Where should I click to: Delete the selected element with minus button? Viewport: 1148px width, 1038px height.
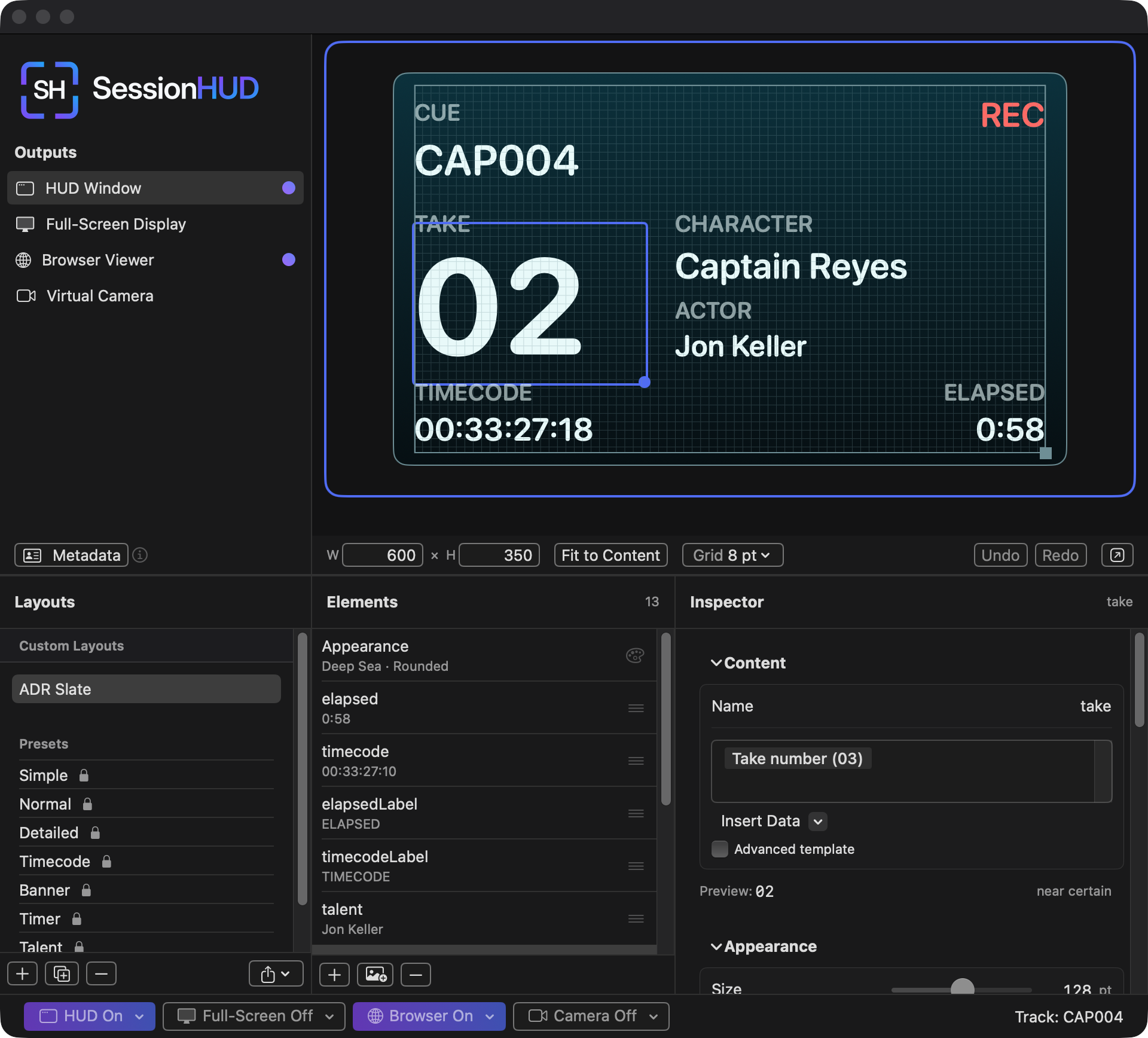[416, 975]
